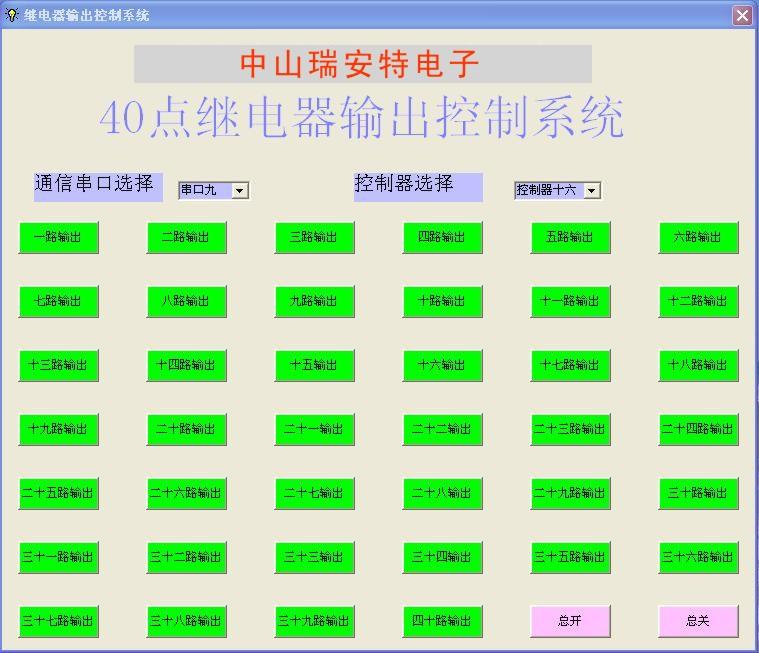Click the 二十一输出 button
This screenshot has height=653, width=759.
coord(315,429)
